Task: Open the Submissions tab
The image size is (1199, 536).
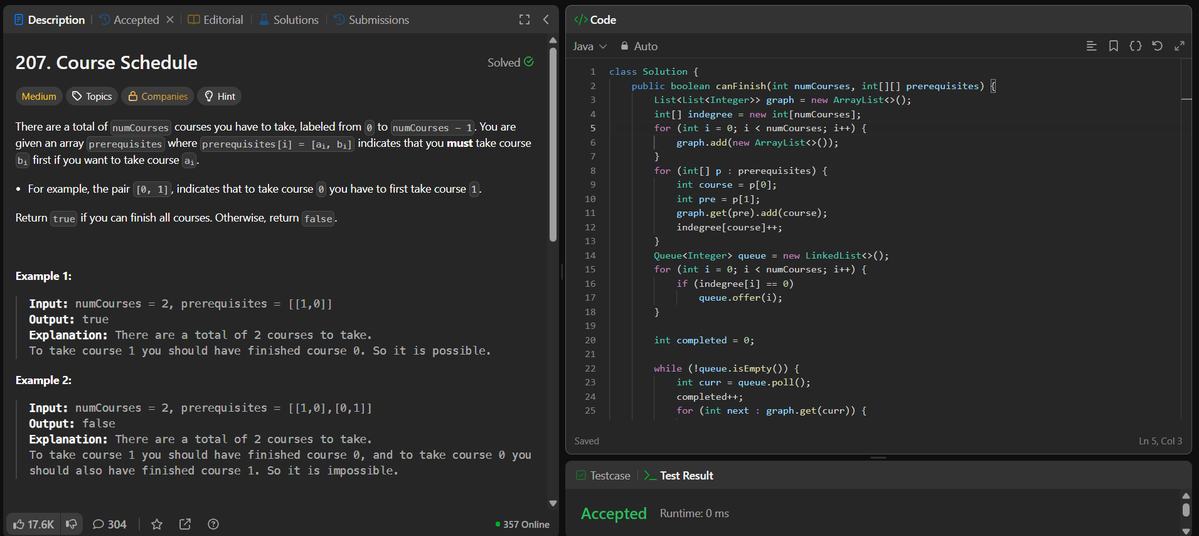Action: pos(371,20)
